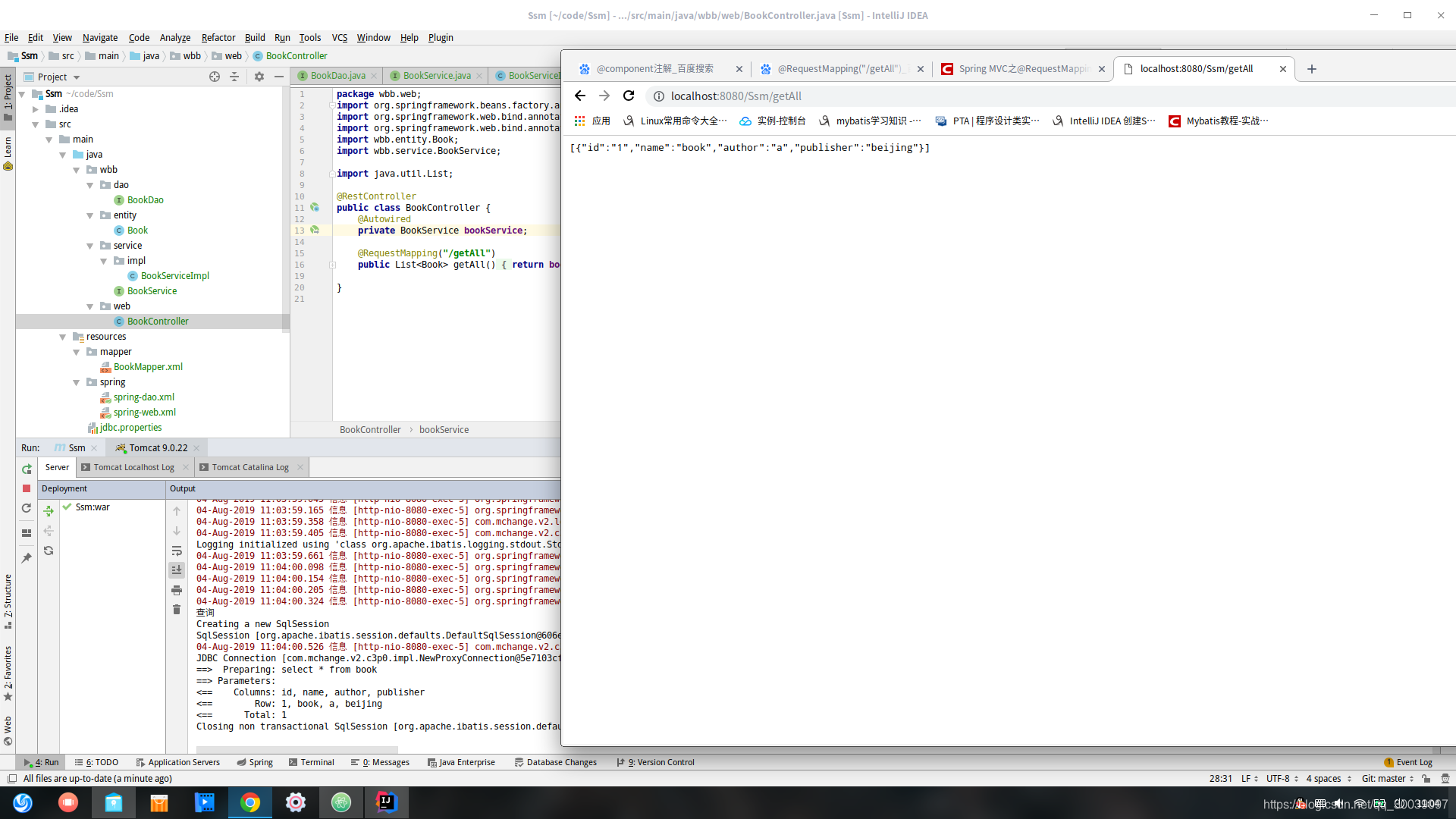Open Git: master branch menu
The height and width of the screenshot is (819, 1456).
(1387, 779)
